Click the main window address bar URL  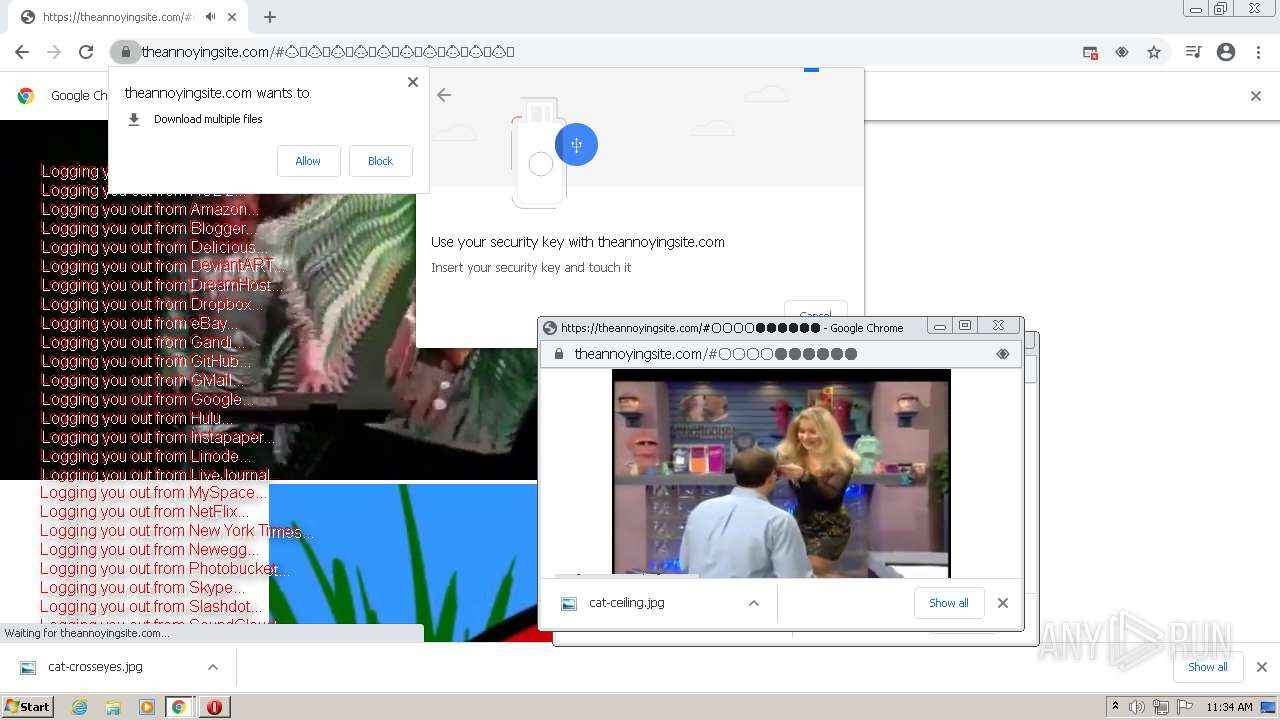[328, 52]
